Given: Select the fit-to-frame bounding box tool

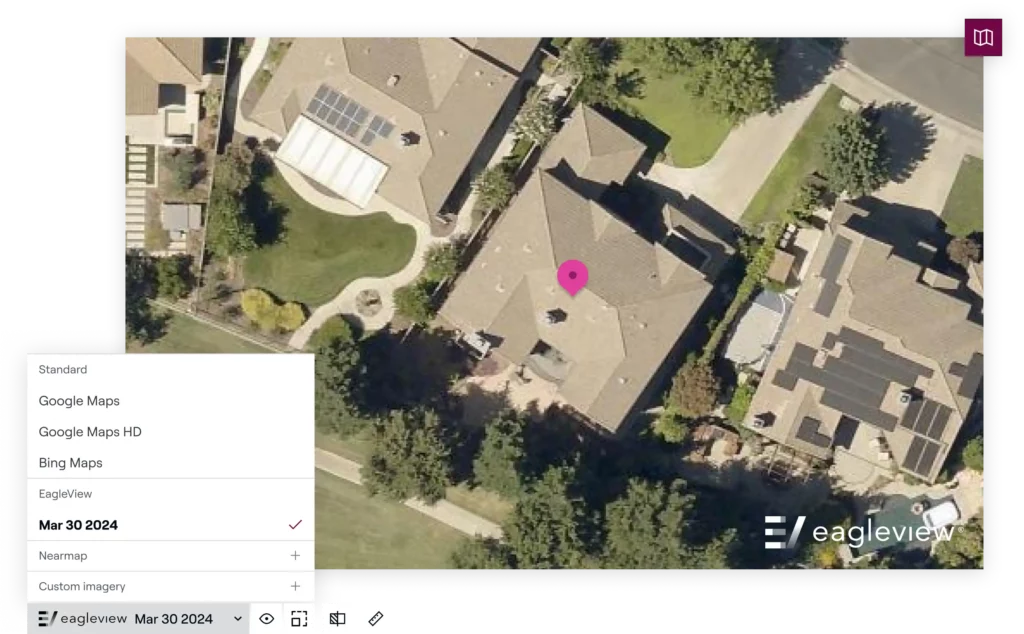Looking at the screenshot, I should point(299,619).
